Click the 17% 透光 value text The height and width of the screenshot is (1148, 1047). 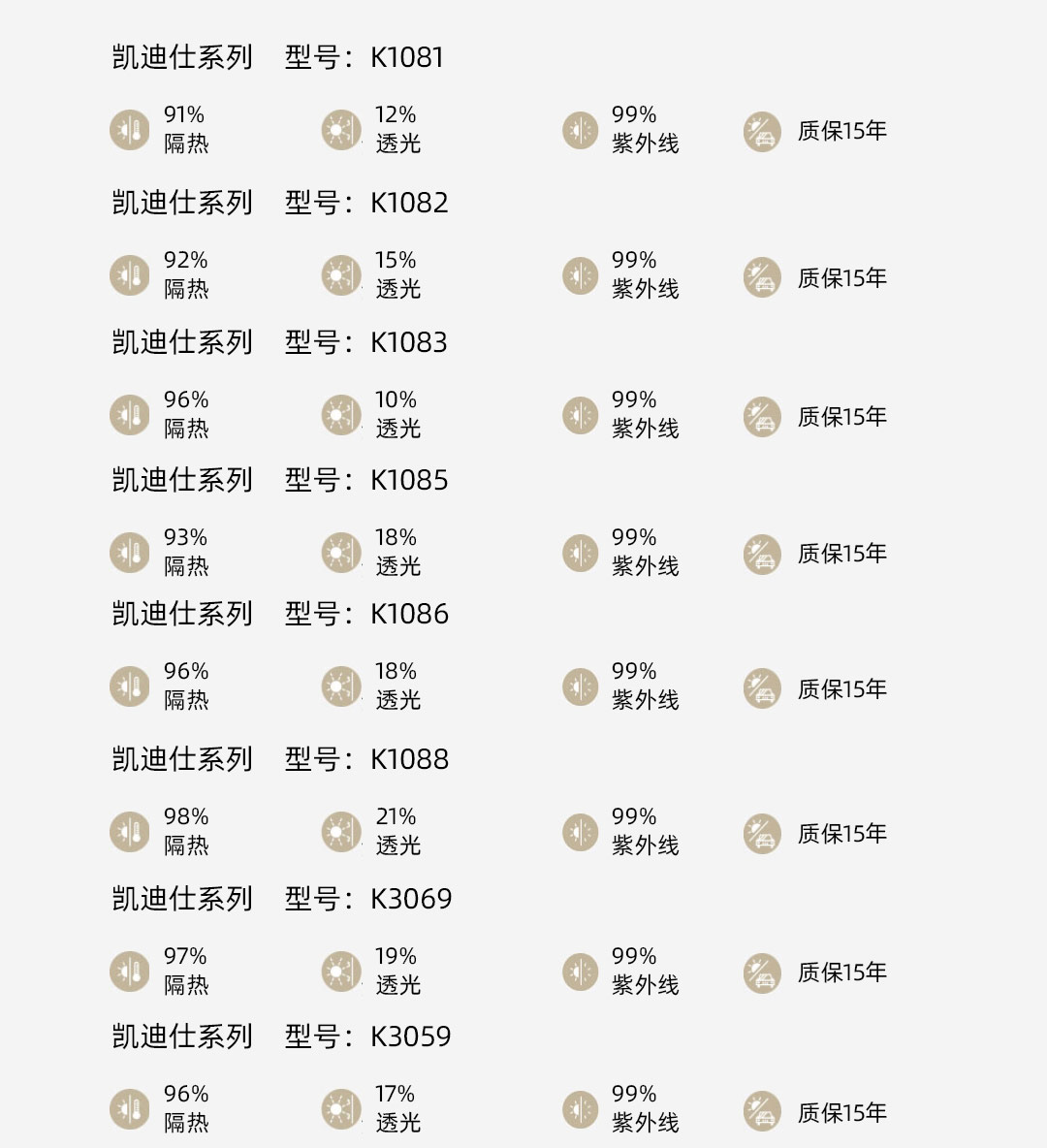[x=397, y=1107]
